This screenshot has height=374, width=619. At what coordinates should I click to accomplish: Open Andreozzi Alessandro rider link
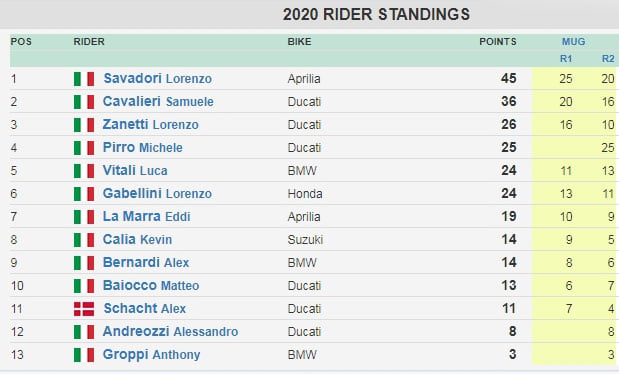[x=170, y=331]
